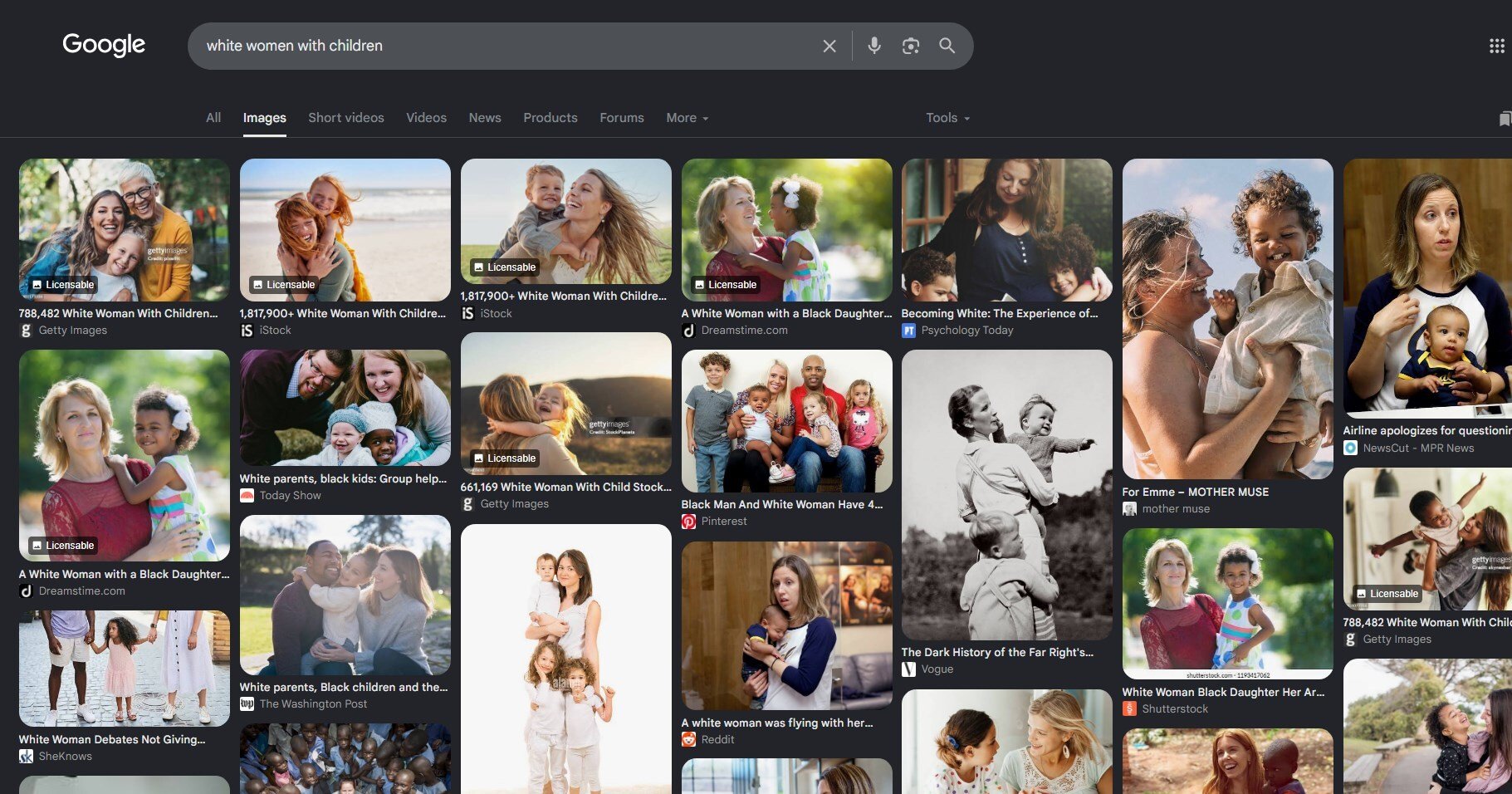
Task: Click the 'Getty Images' source under first result
Action: click(73, 331)
